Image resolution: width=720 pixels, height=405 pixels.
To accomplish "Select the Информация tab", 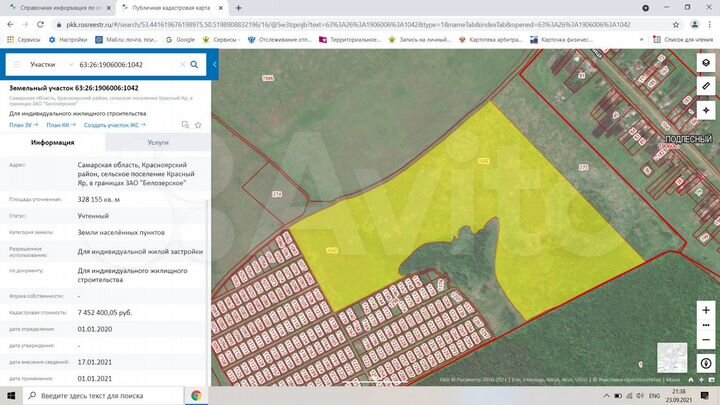I will (52, 143).
